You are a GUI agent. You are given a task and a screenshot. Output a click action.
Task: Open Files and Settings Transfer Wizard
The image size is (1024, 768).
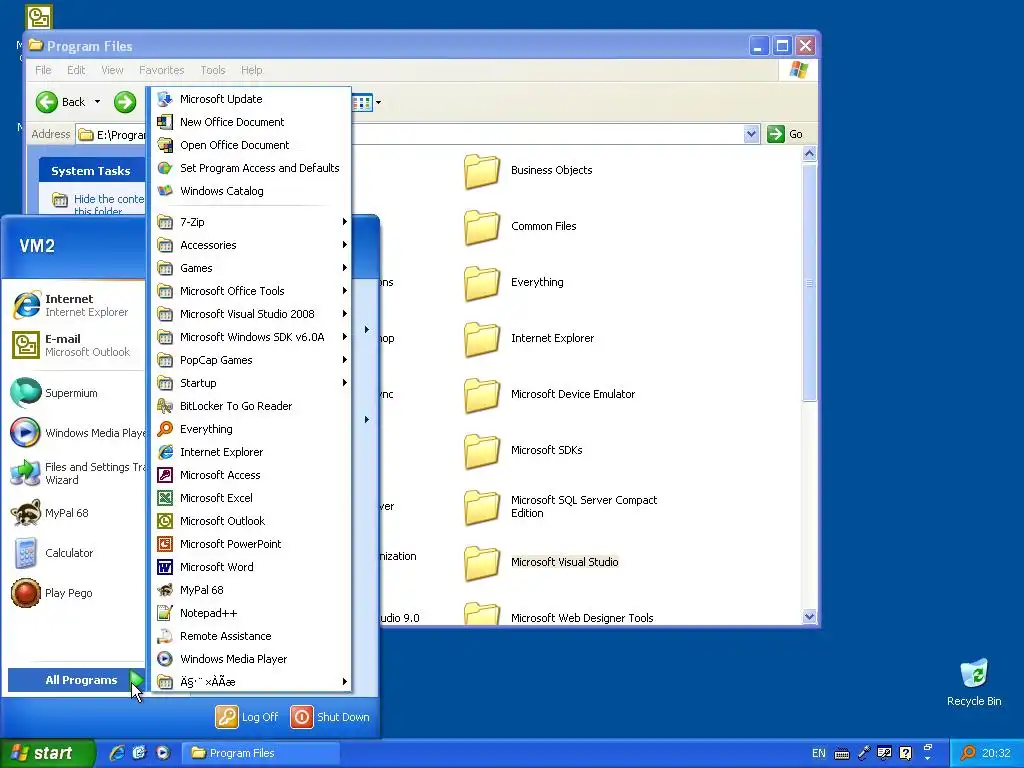pos(75,473)
